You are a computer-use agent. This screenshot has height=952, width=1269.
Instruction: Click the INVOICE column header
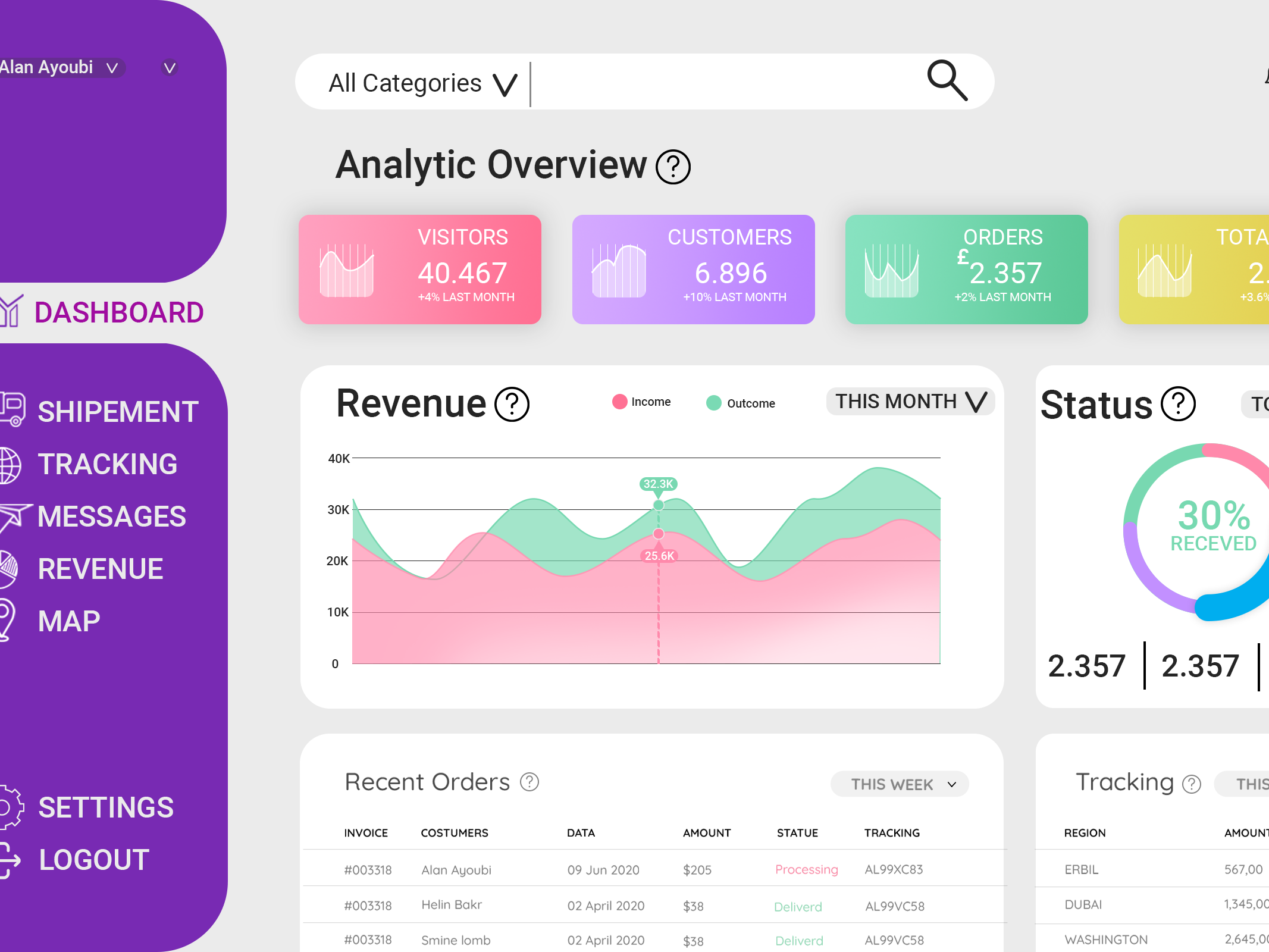click(x=366, y=833)
